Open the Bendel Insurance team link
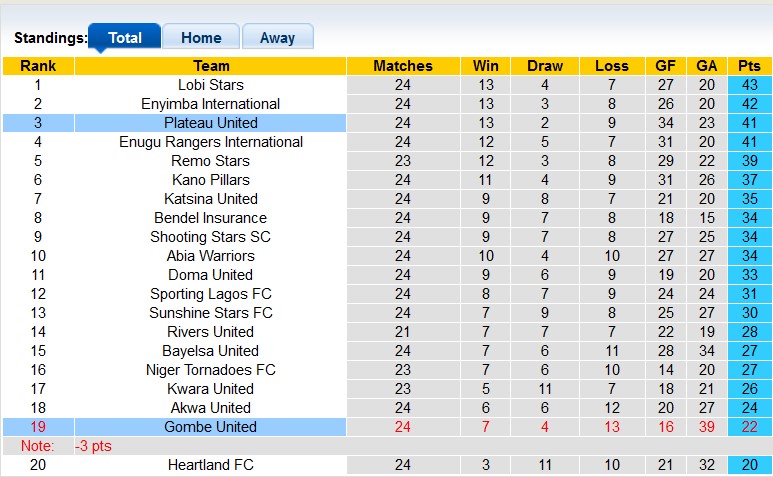The width and height of the screenshot is (773, 477). [x=210, y=218]
